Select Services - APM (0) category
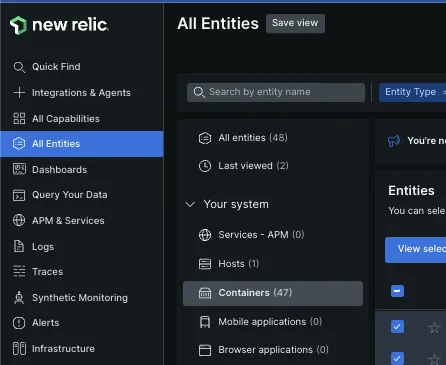Viewport: 446px width, 365px height. (273, 235)
